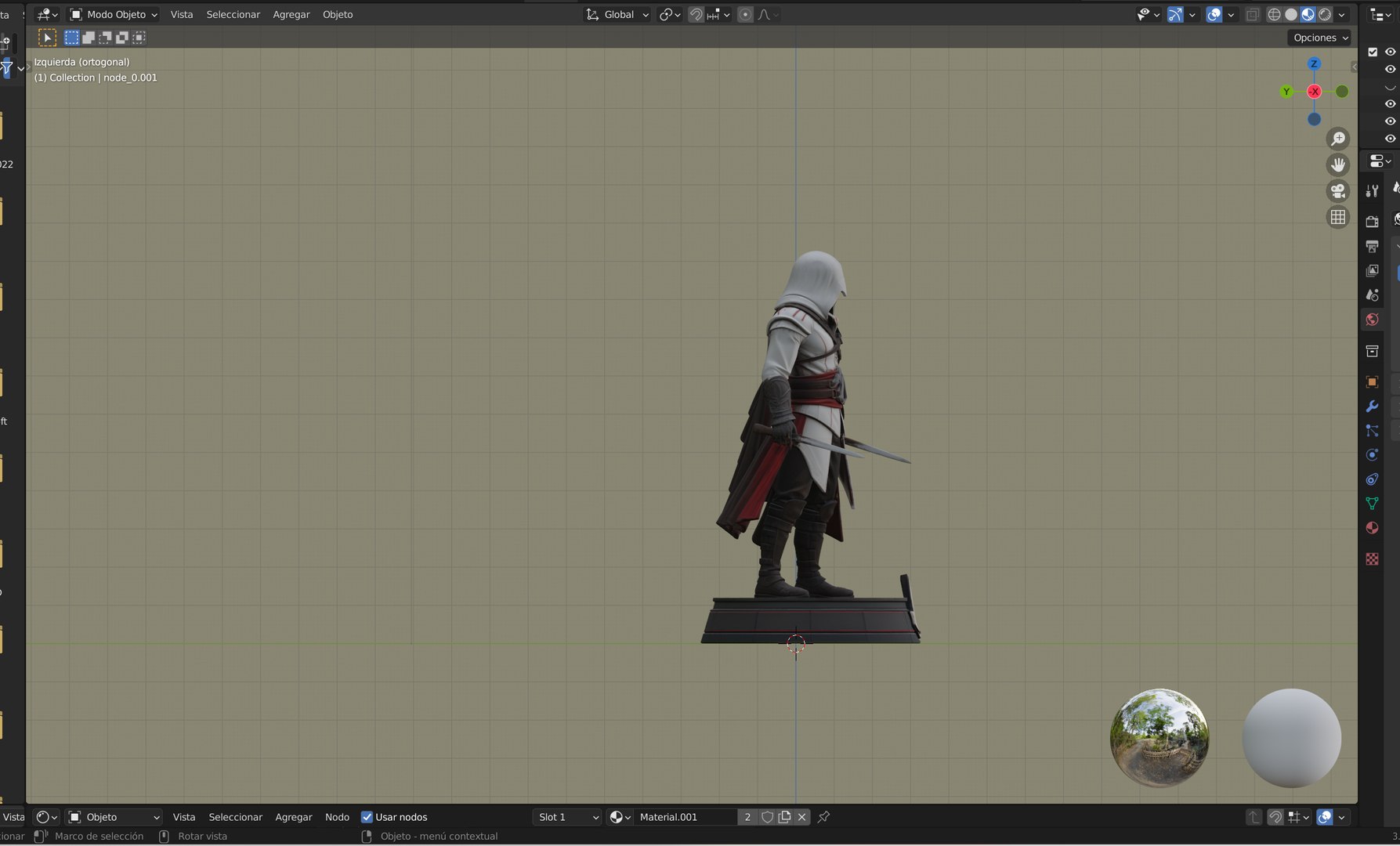This screenshot has height=846, width=1400.
Task: Open the Object Data tab (green triangle)
Action: click(x=1372, y=504)
